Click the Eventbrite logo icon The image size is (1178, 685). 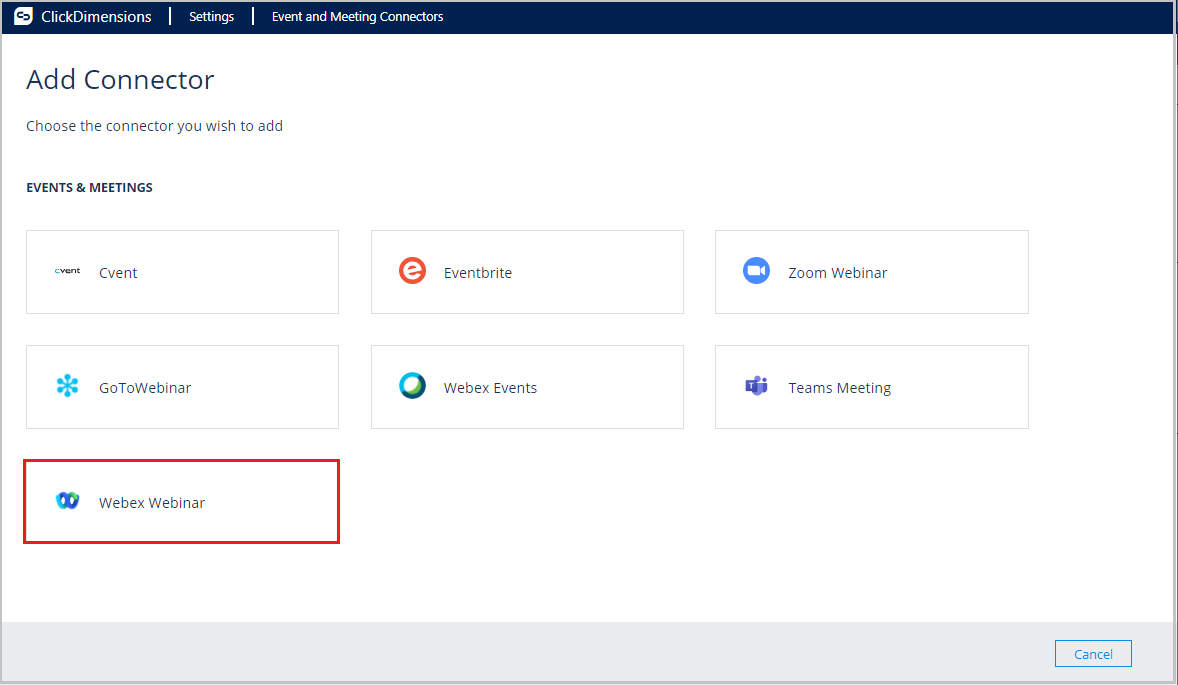[412, 270]
